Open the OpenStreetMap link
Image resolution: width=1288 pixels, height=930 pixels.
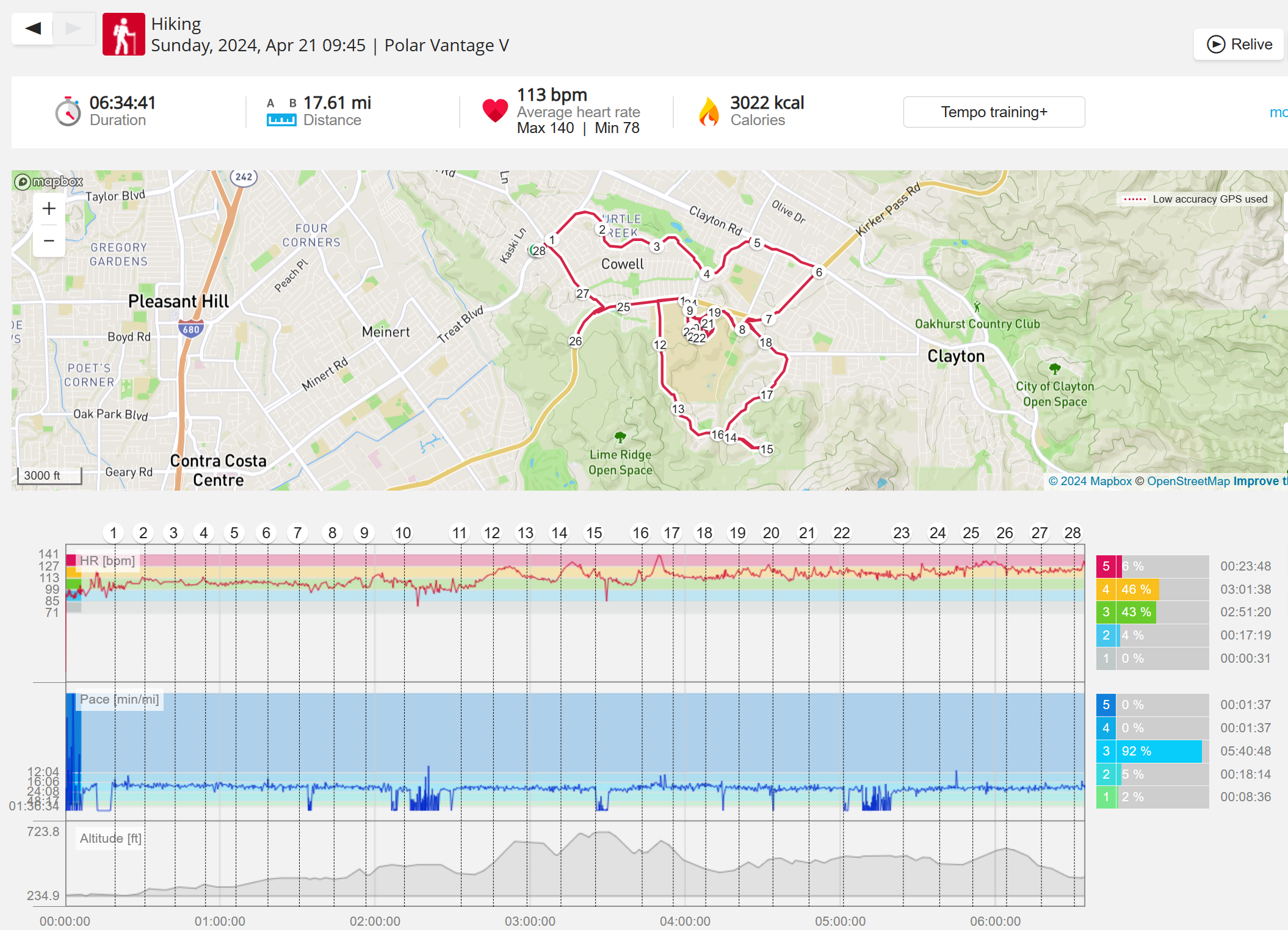[1188, 481]
